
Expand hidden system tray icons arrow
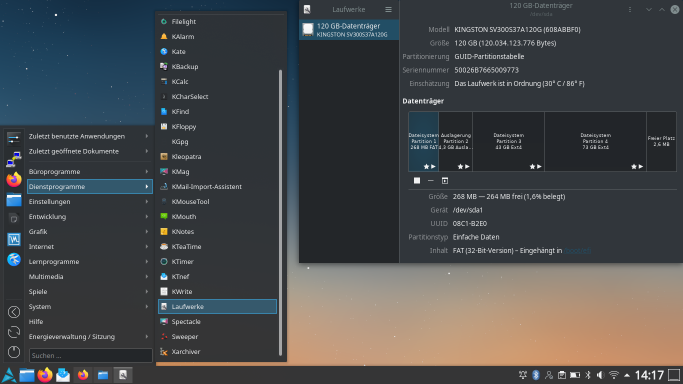coord(627,375)
